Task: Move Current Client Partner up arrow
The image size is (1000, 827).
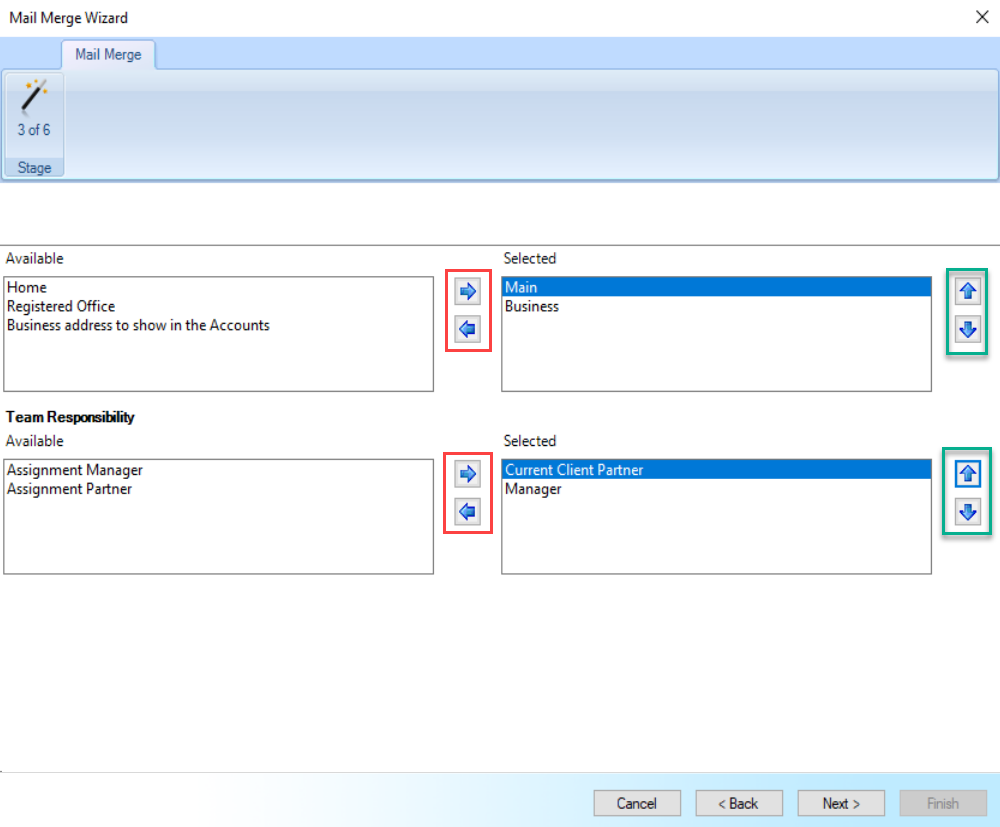Action: click(x=967, y=474)
